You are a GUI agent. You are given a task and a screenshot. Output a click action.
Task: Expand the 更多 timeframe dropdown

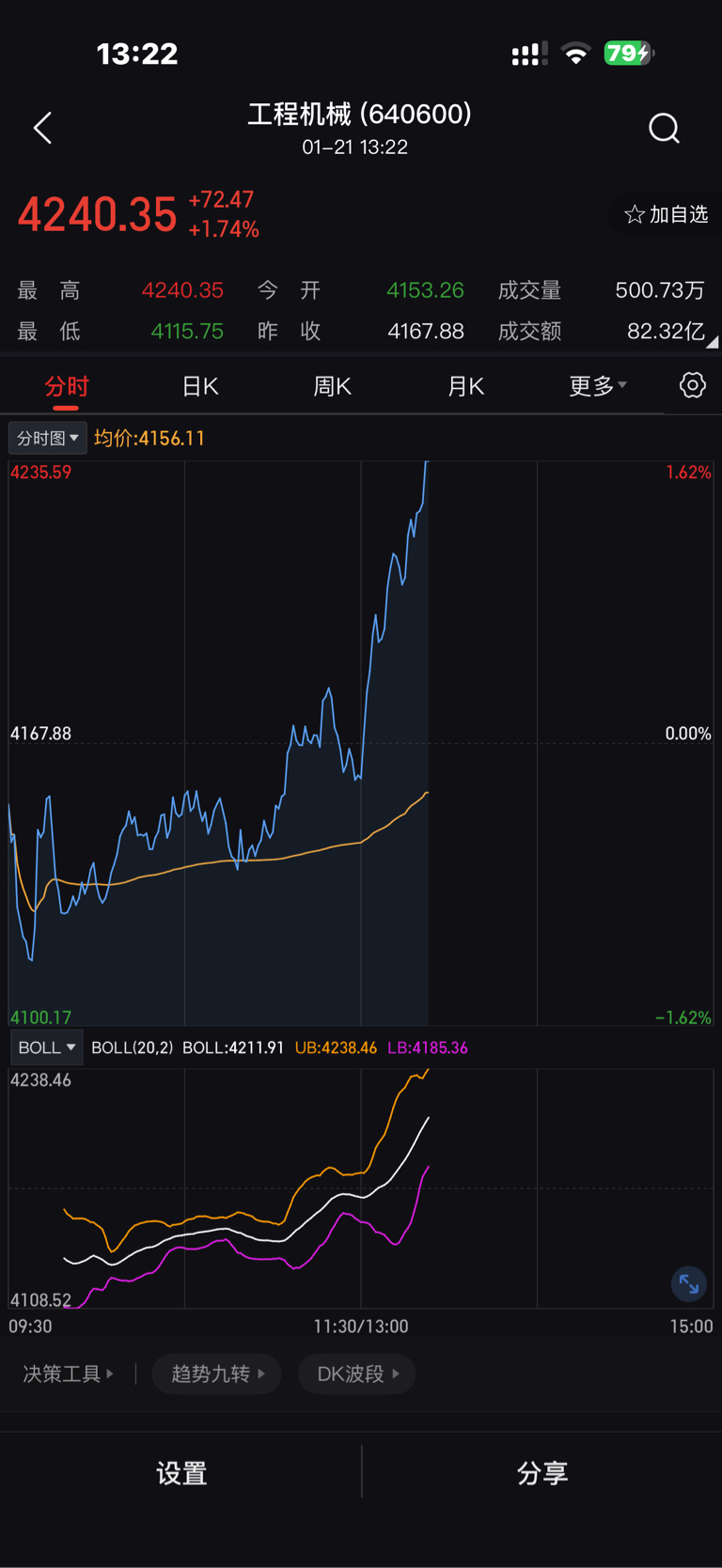(x=598, y=386)
